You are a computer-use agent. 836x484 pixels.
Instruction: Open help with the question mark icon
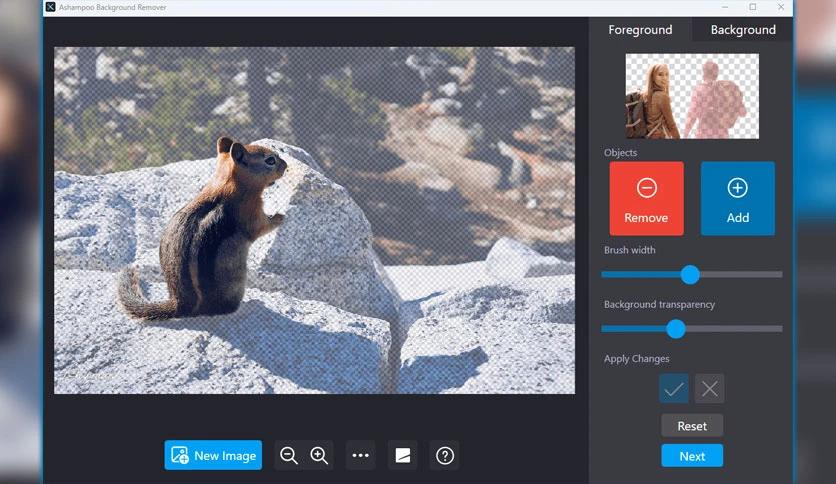[x=445, y=455]
